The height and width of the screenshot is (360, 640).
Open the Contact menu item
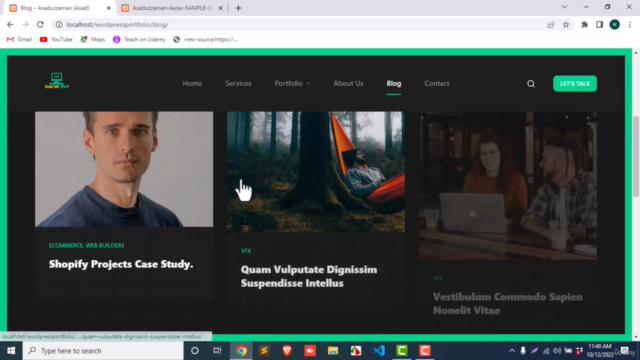(437, 83)
